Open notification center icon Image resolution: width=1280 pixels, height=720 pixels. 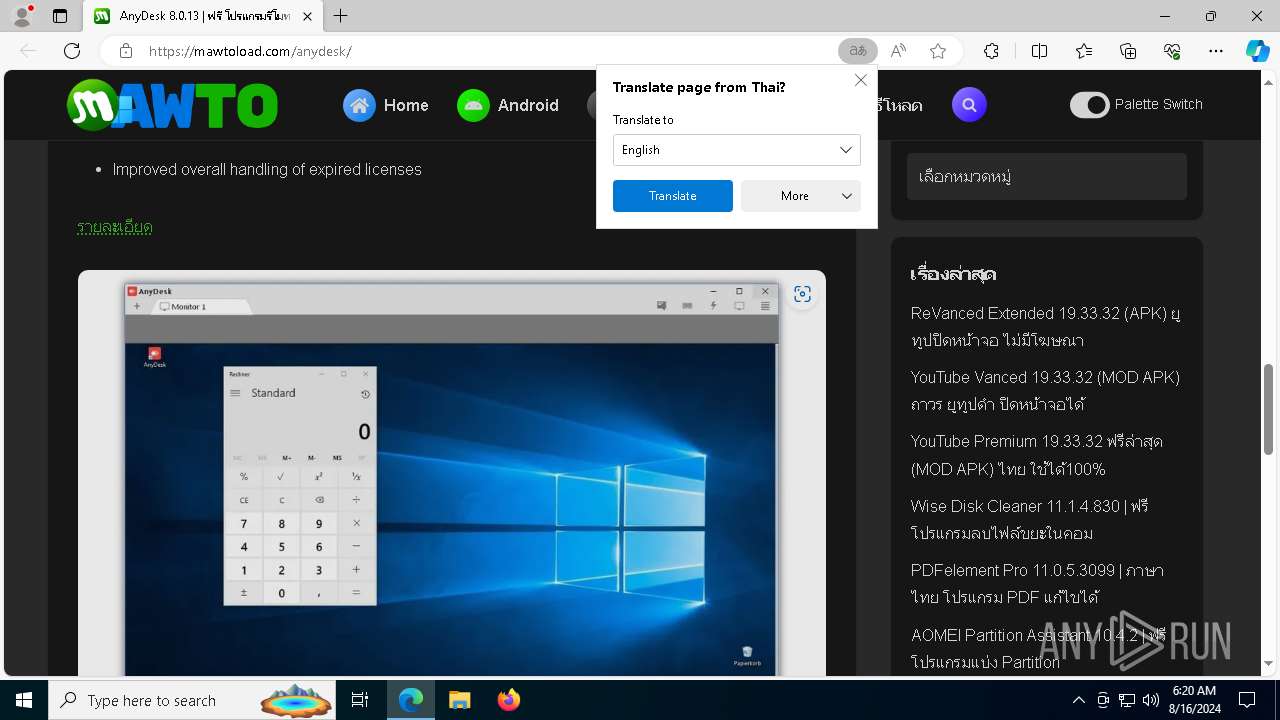pos(1247,700)
